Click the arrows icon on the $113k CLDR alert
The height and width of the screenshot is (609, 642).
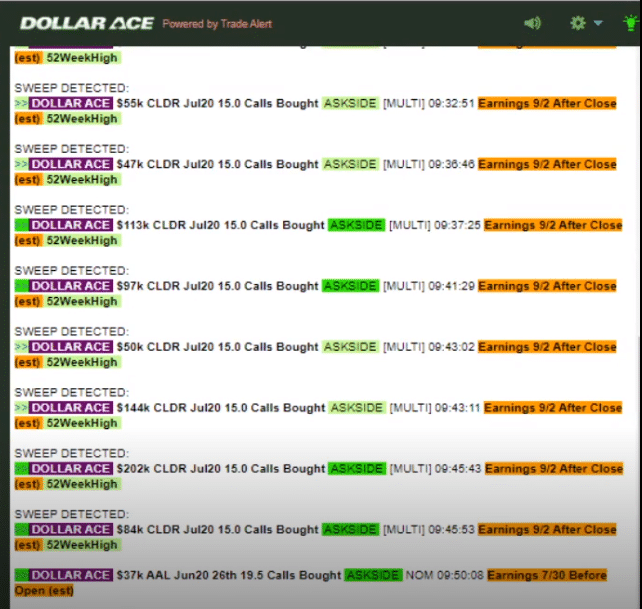pyautogui.click(x=21, y=225)
